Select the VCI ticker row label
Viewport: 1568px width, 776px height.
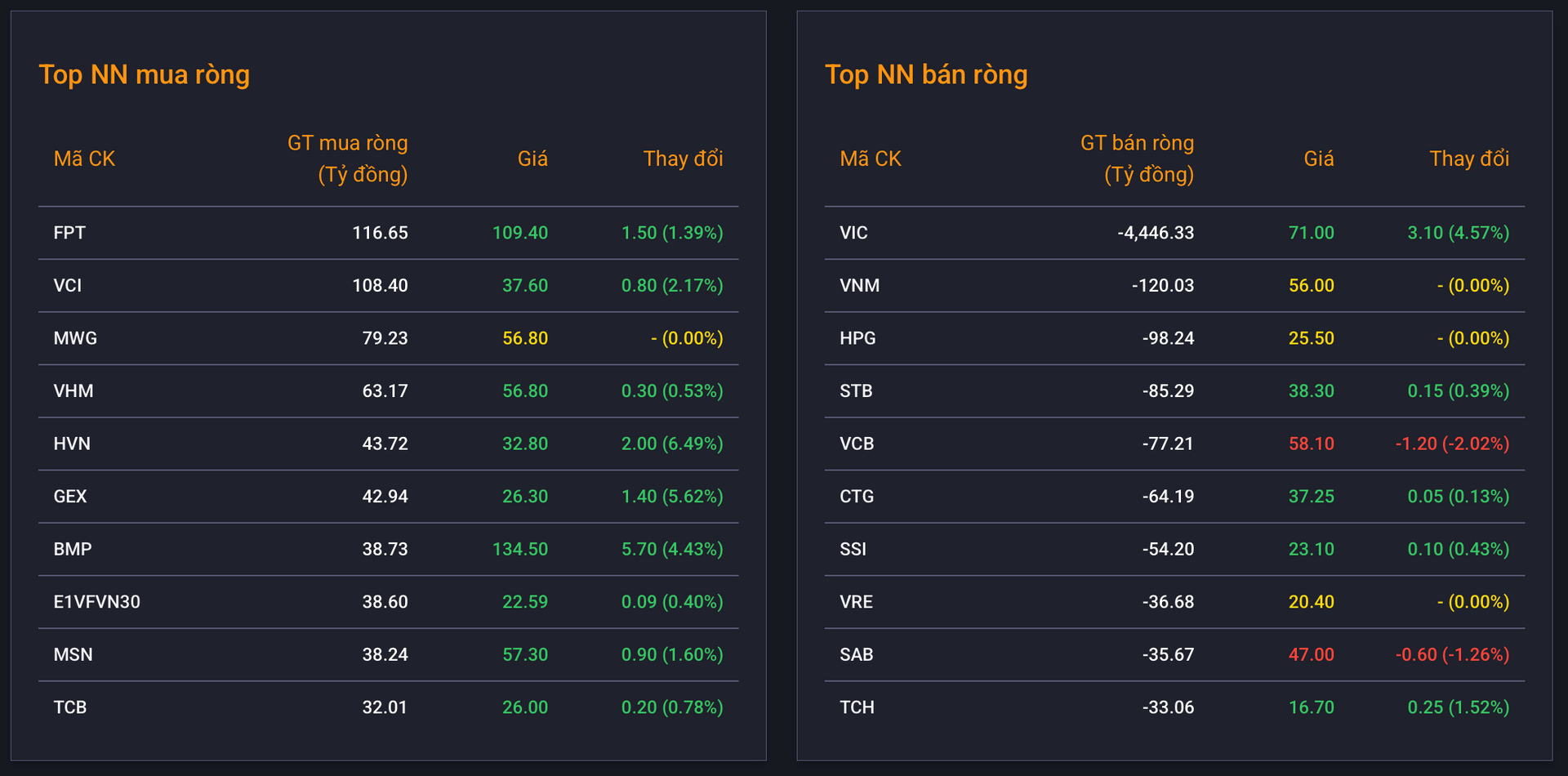[x=68, y=286]
